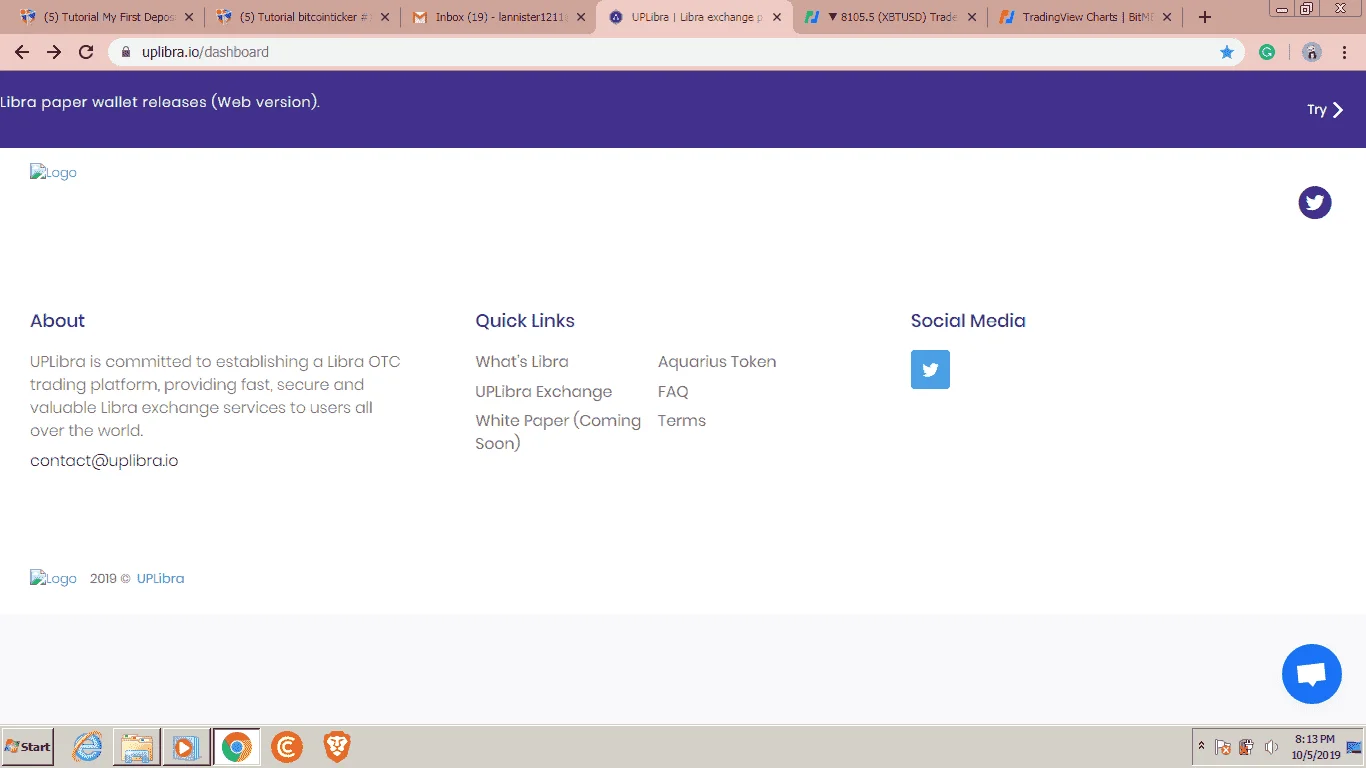Click the Show desktop icon beside the clock
This screenshot has height=768, width=1366.
coord(1355,747)
